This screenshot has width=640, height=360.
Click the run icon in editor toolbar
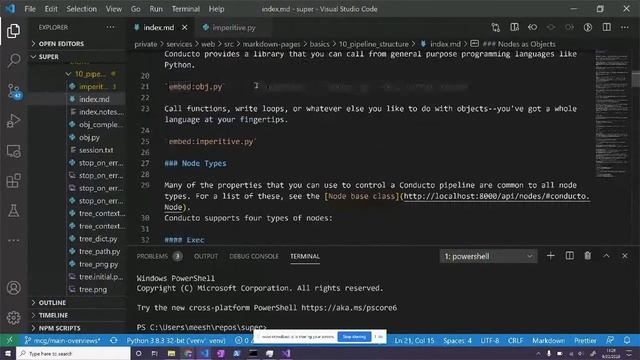click(588, 27)
